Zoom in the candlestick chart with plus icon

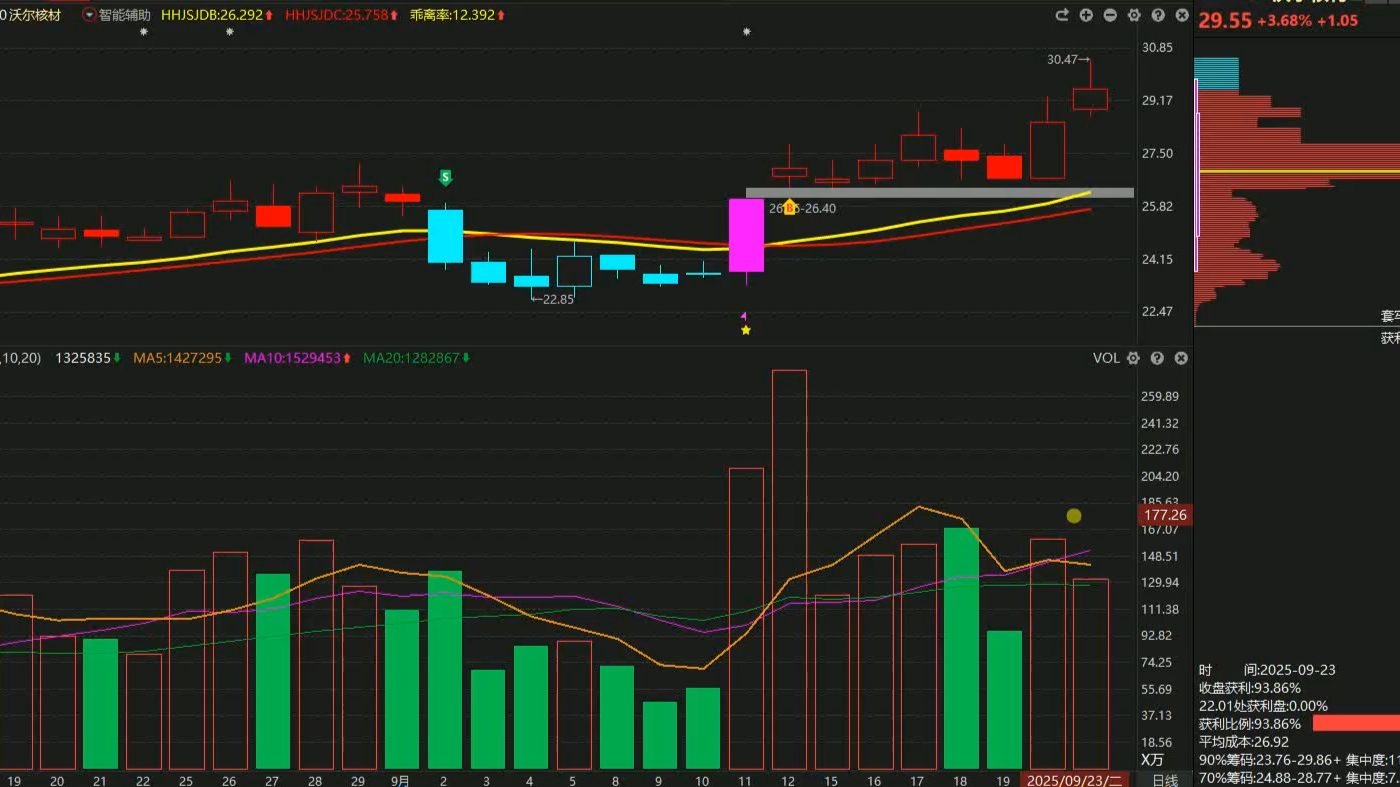[x=1086, y=15]
